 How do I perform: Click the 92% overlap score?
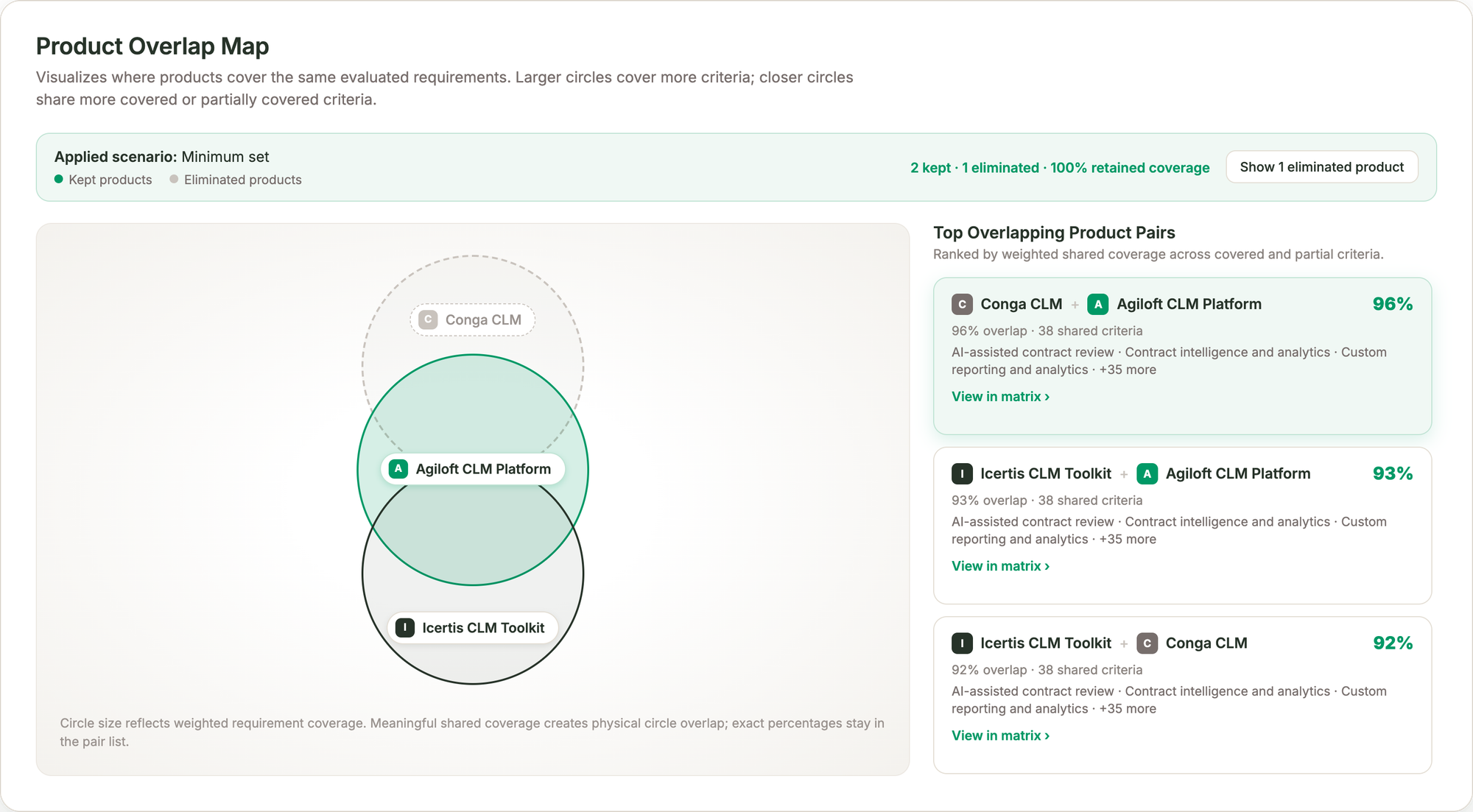[1393, 643]
